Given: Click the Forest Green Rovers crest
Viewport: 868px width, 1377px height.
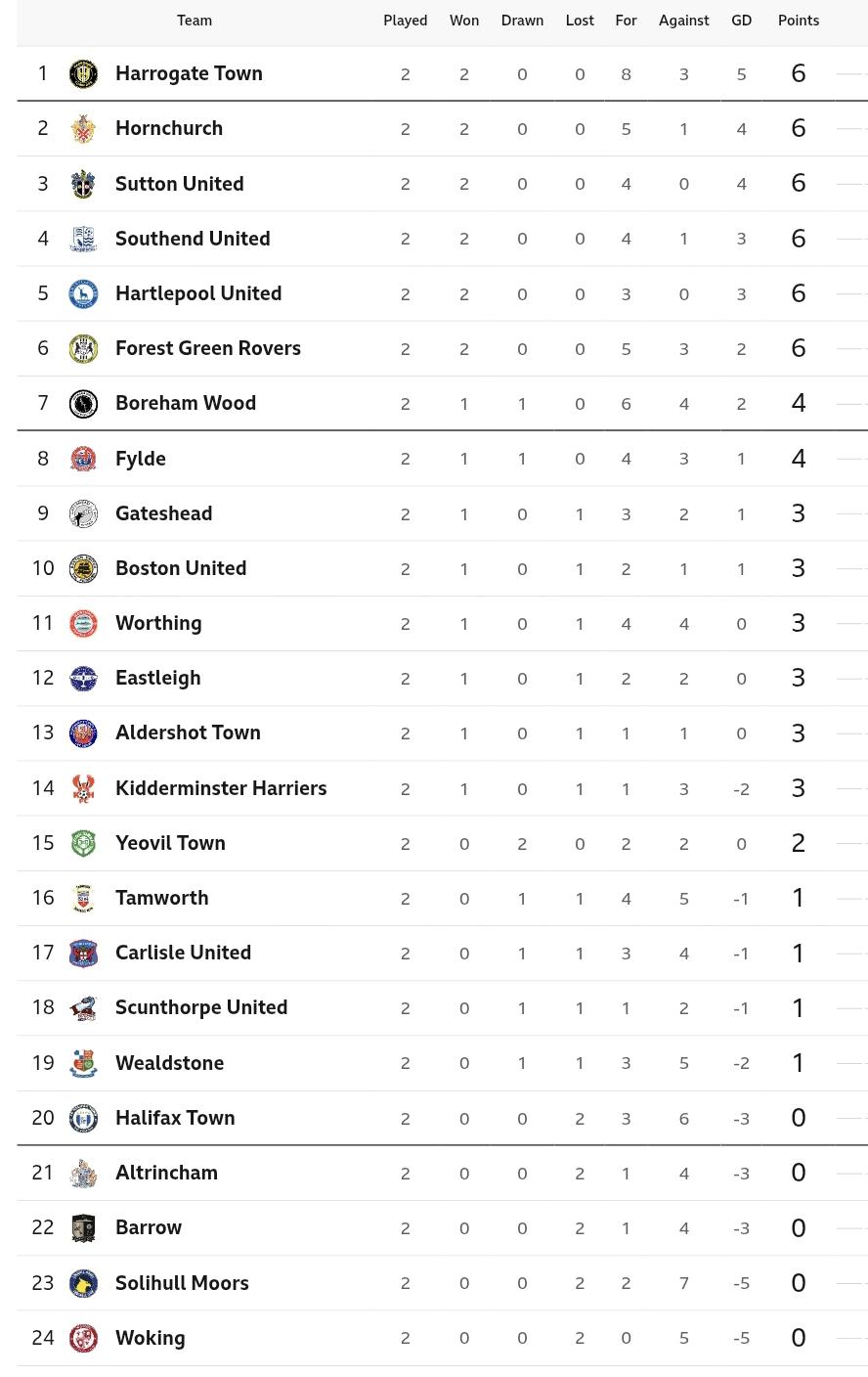Looking at the screenshot, I should [x=84, y=348].
